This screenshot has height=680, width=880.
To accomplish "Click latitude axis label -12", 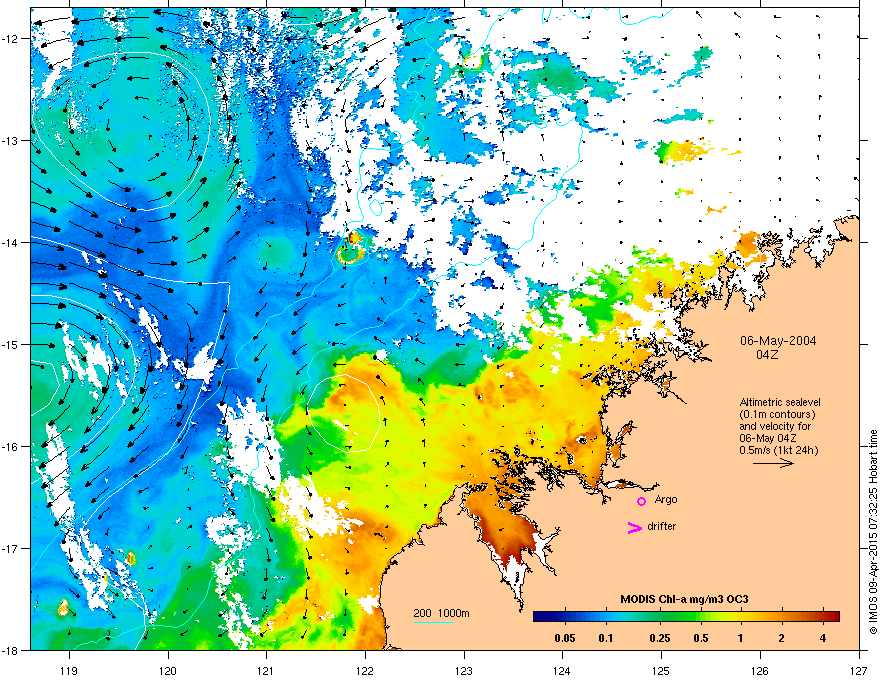I will pos(11,39).
